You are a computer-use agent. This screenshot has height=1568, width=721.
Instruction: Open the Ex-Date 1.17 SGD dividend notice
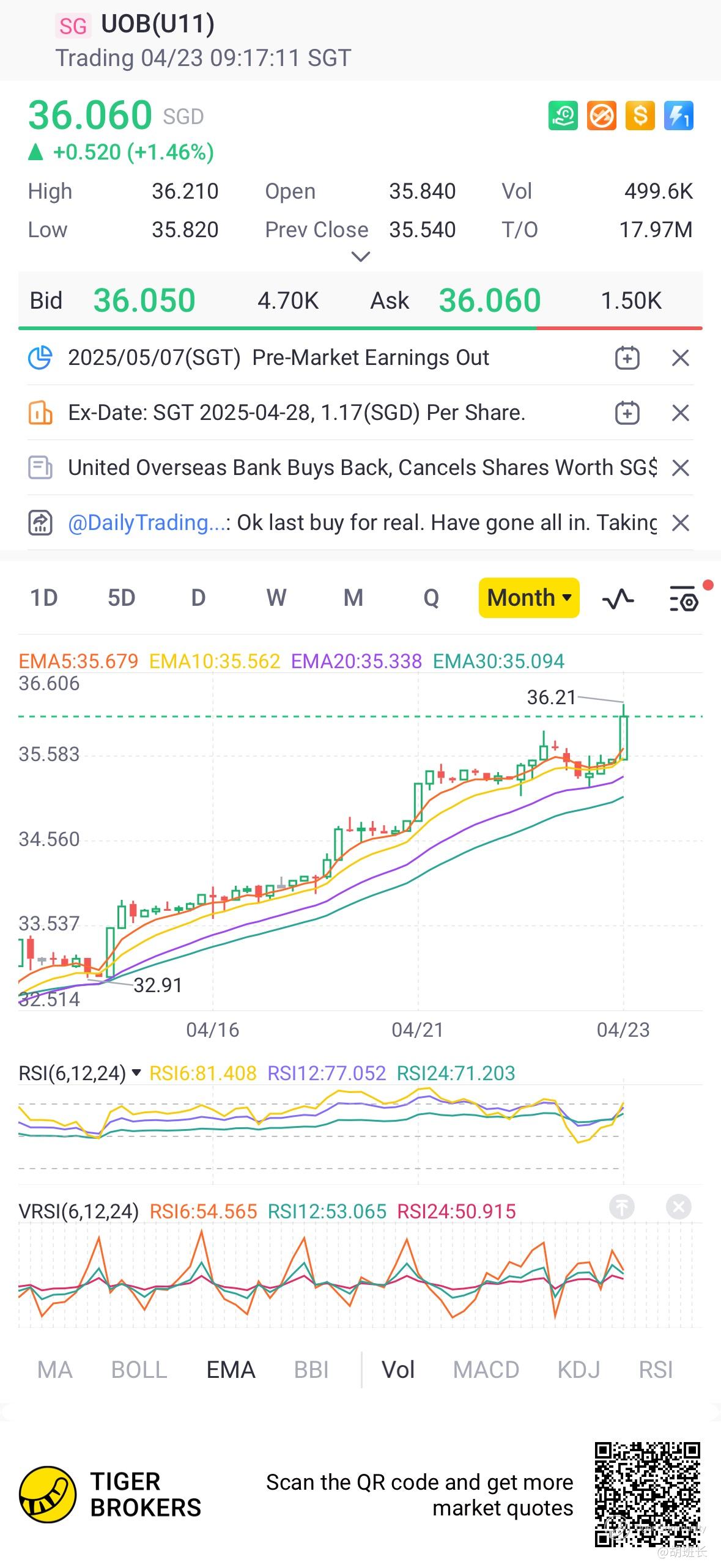297,413
